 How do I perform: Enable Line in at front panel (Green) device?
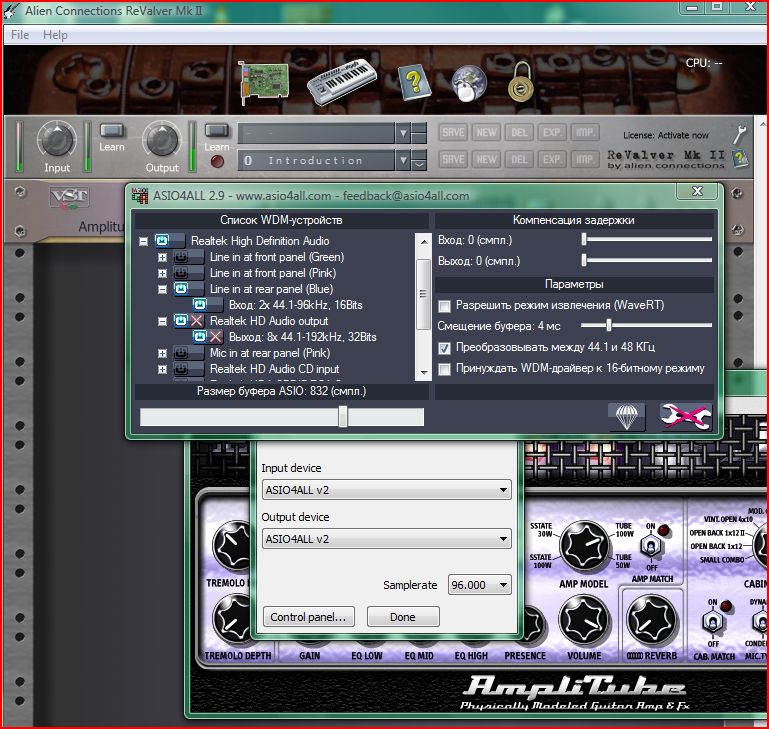point(189,257)
